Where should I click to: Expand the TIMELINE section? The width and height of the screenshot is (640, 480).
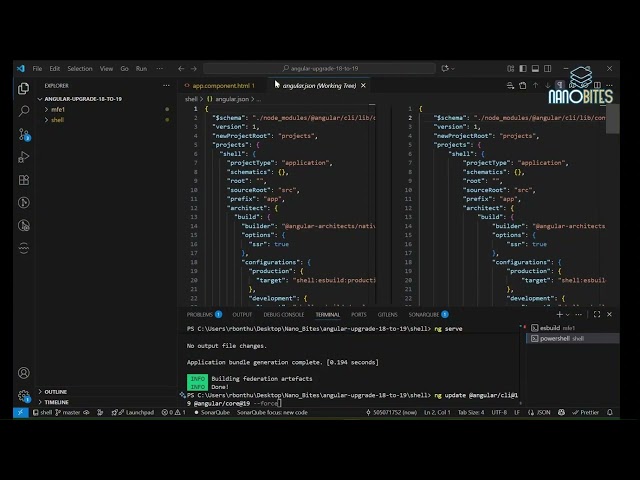click(106, 402)
